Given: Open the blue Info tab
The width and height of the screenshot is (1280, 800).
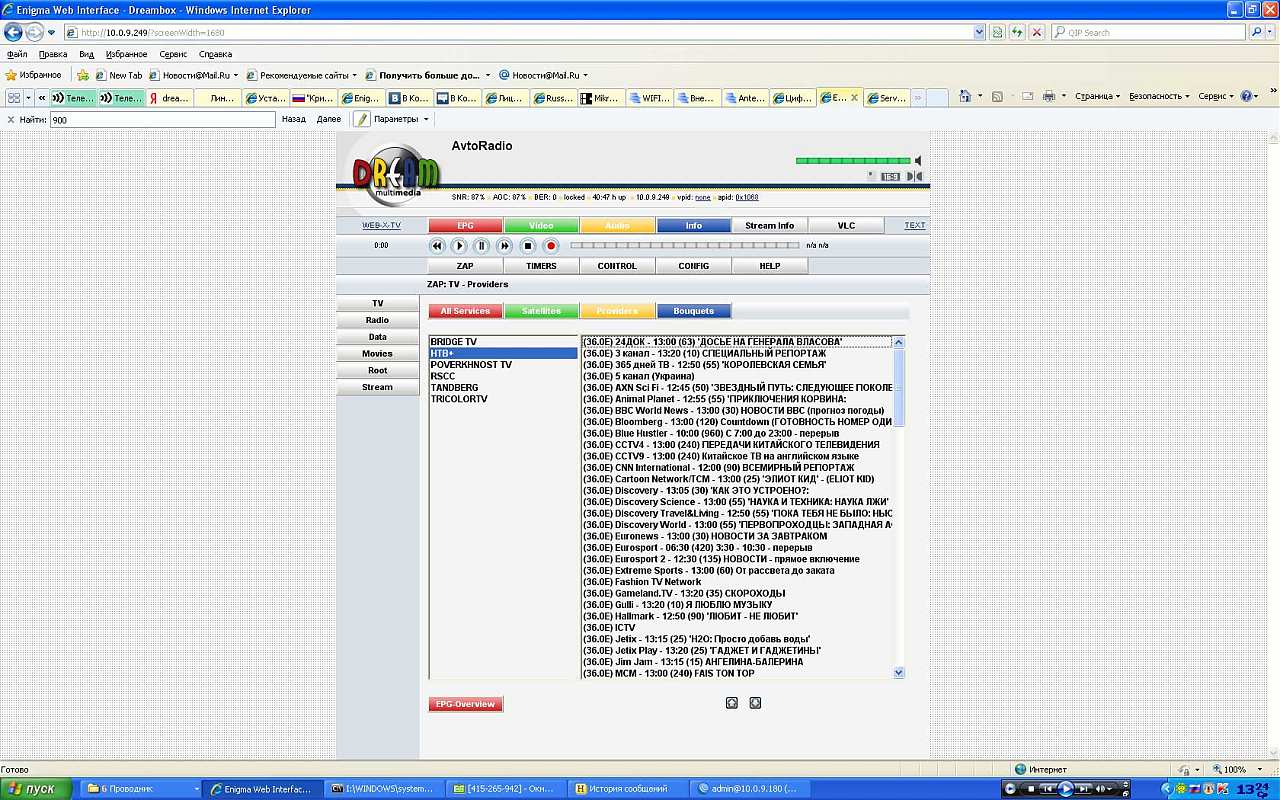Looking at the screenshot, I should pos(693,225).
